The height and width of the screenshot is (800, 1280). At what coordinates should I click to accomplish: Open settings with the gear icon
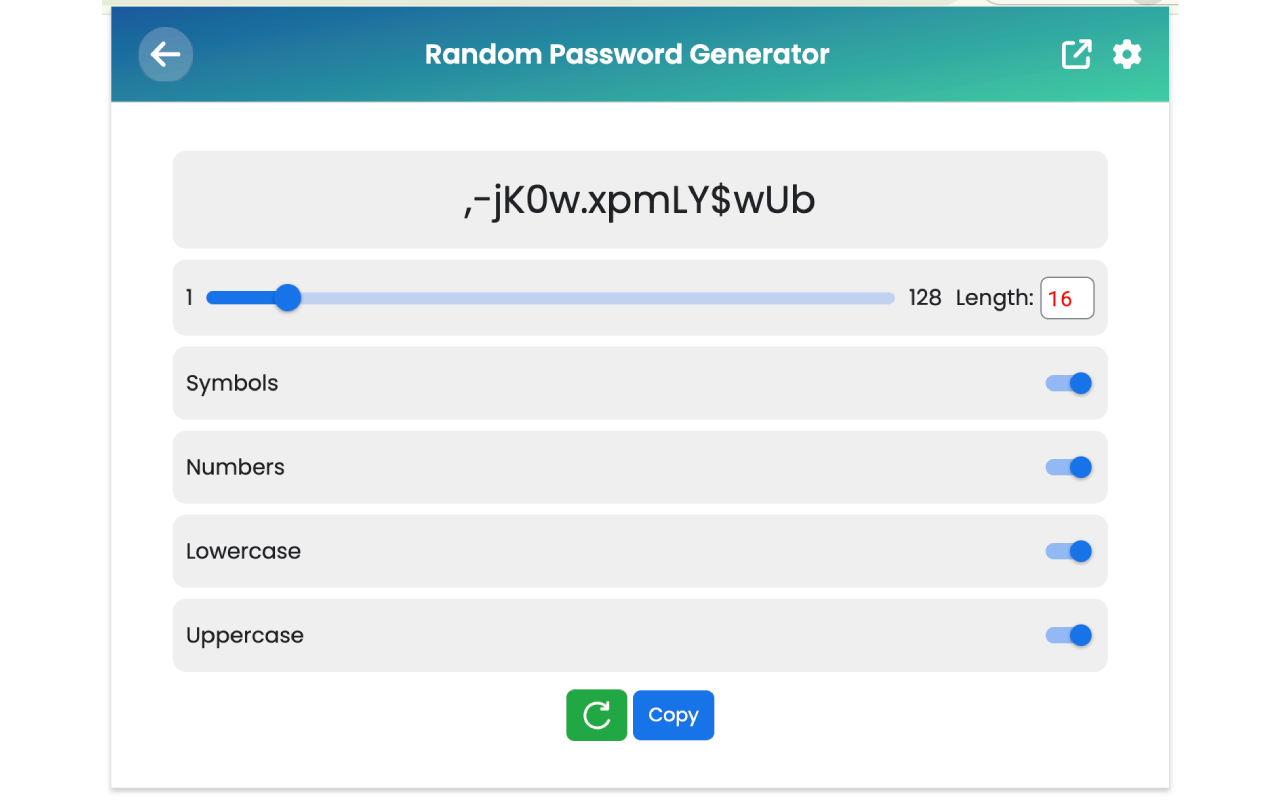tap(1127, 54)
